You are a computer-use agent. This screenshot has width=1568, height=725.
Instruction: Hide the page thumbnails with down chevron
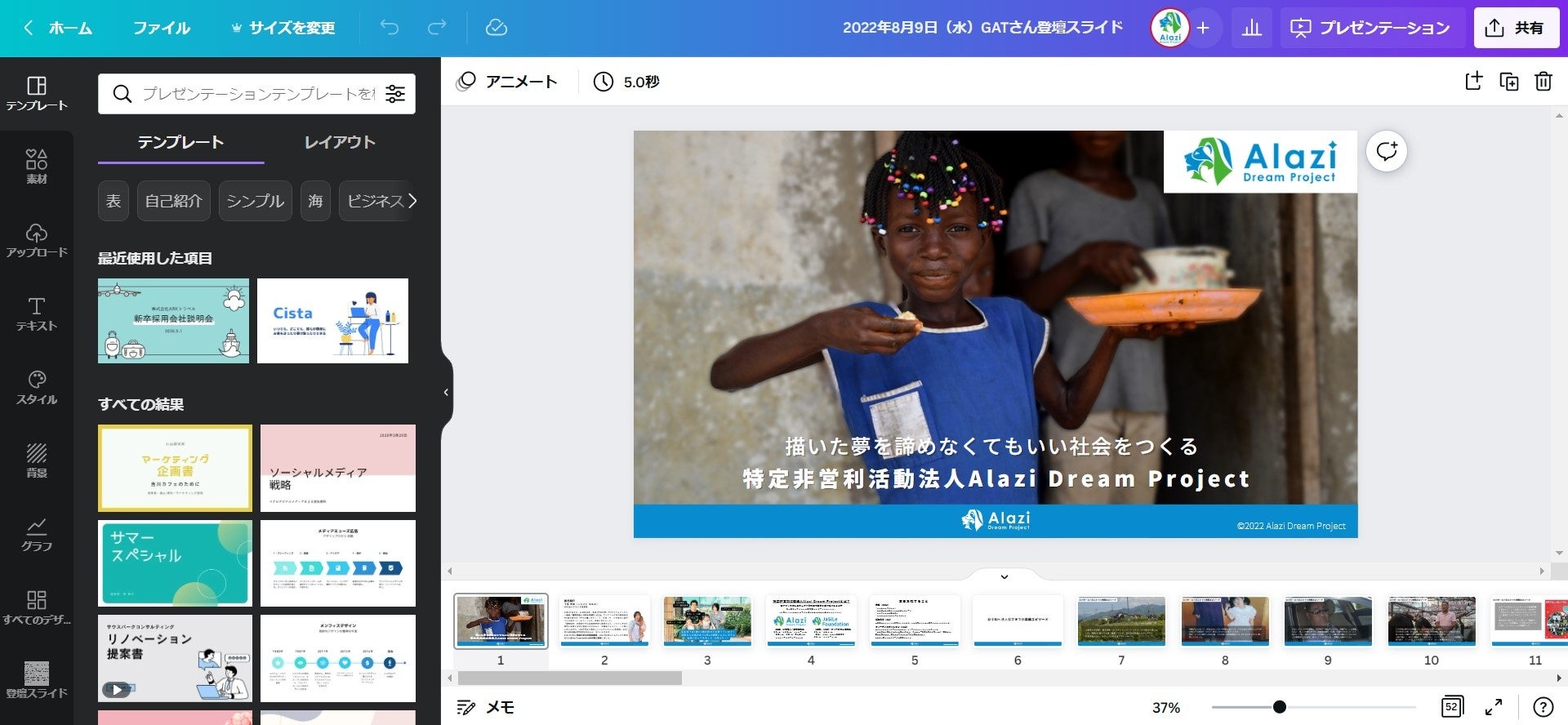[x=1004, y=577]
